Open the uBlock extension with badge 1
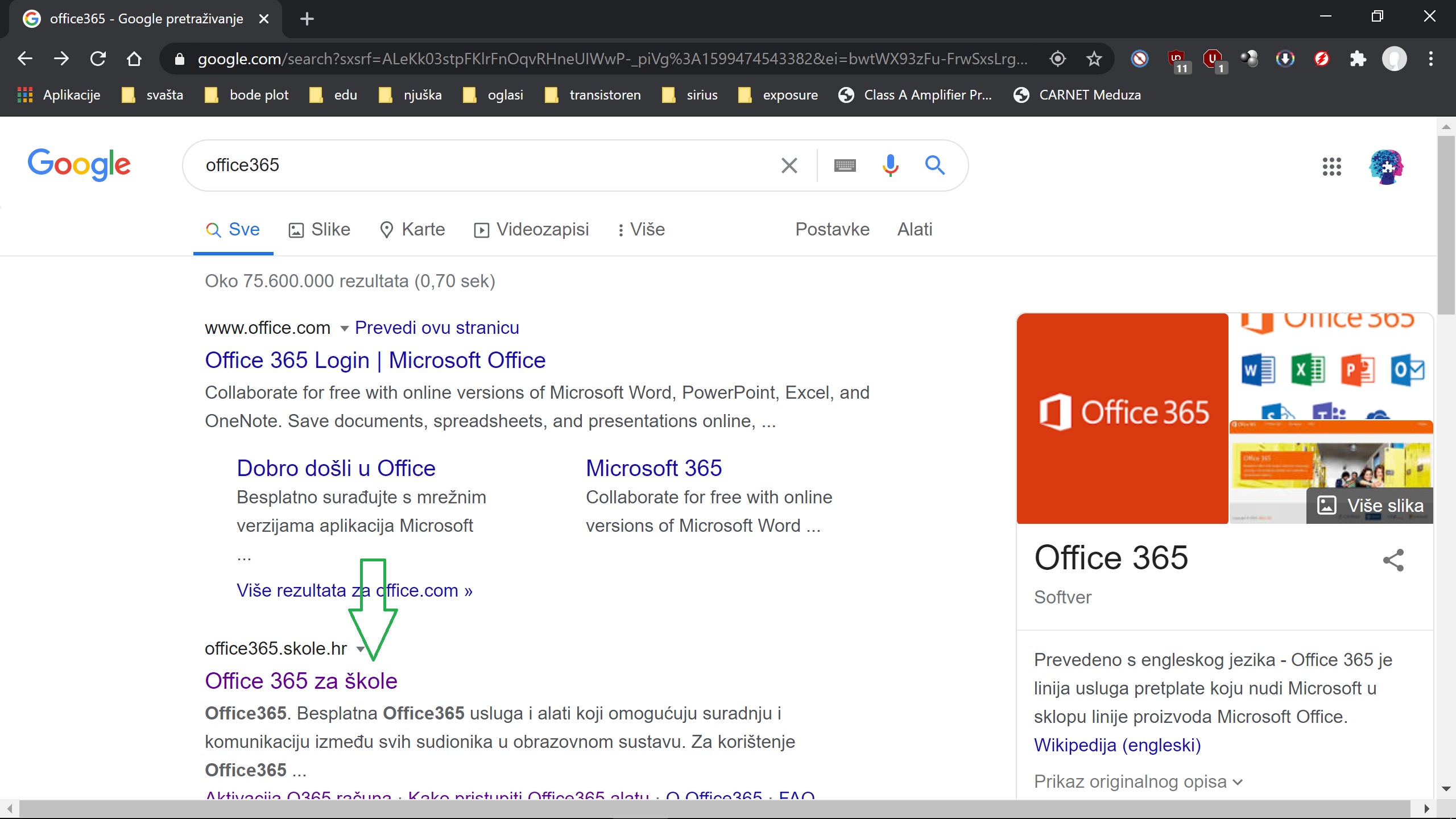Viewport: 1456px width, 819px height. (x=1214, y=60)
